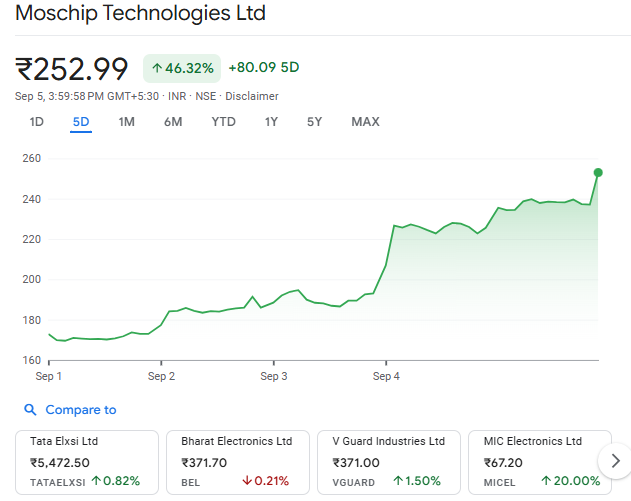631x501 pixels.
Task: Click the Compare to search icon
Action: pyautogui.click(x=30, y=410)
